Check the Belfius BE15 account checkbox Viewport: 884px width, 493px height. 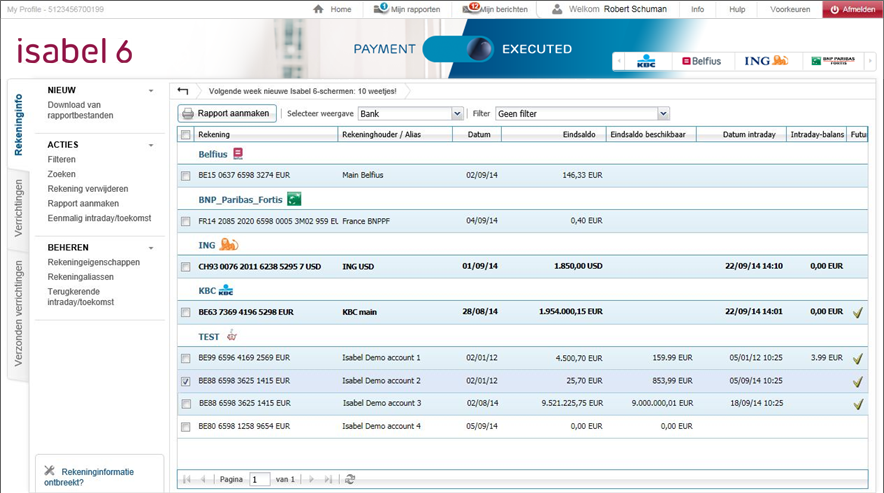click(x=186, y=176)
